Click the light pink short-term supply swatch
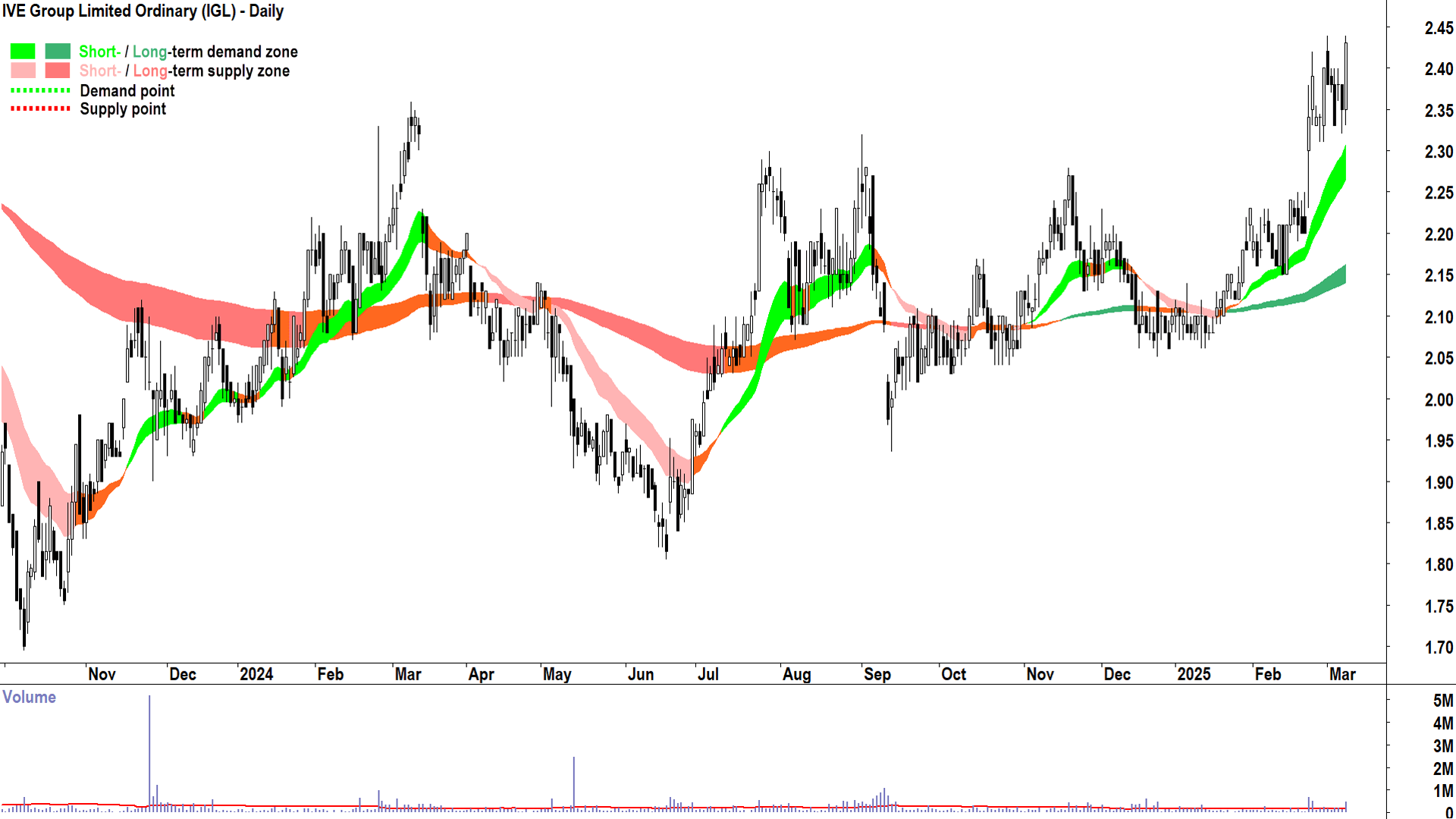 click(x=23, y=71)
